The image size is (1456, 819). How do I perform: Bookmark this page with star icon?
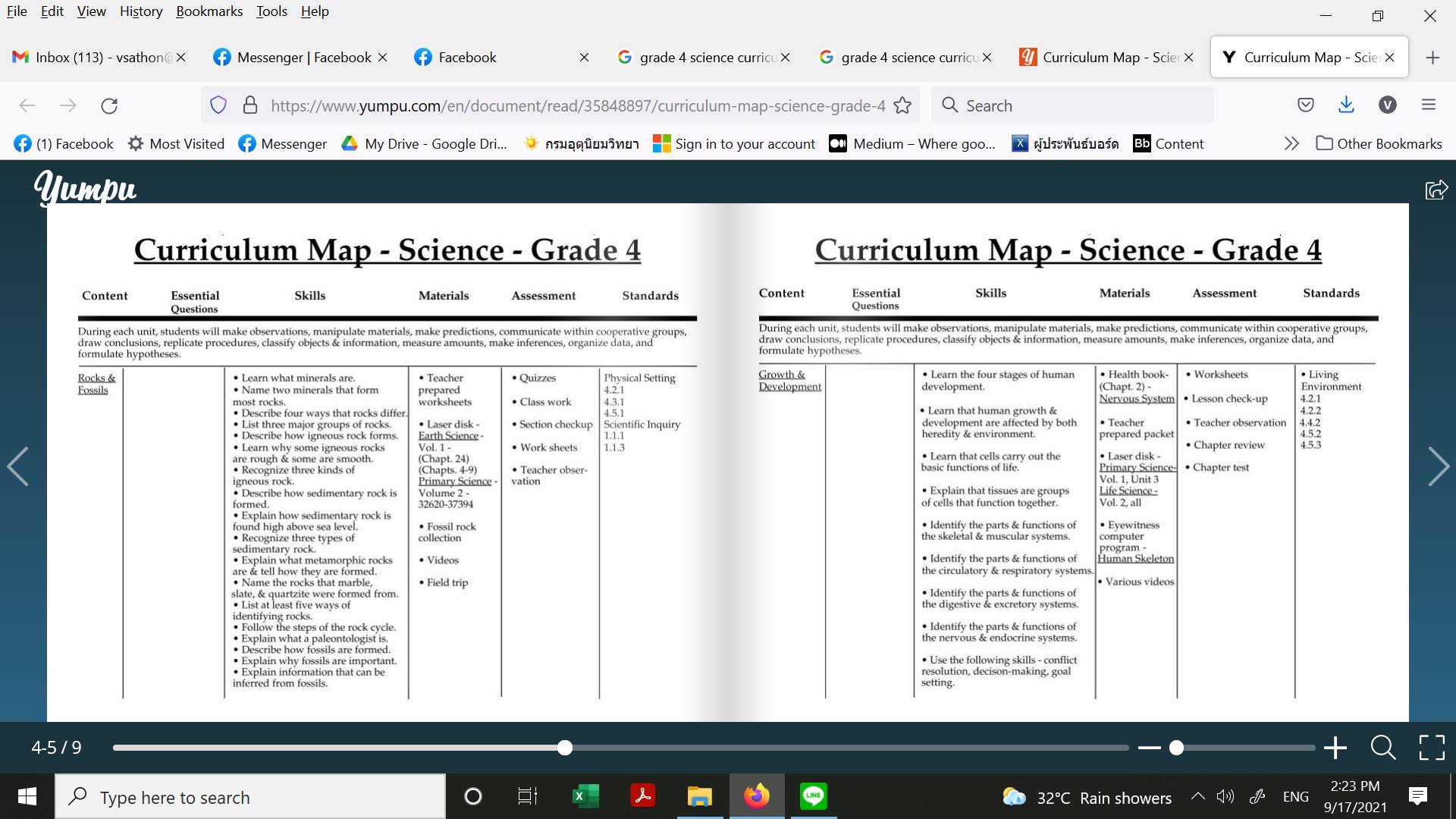pos(902,105)
